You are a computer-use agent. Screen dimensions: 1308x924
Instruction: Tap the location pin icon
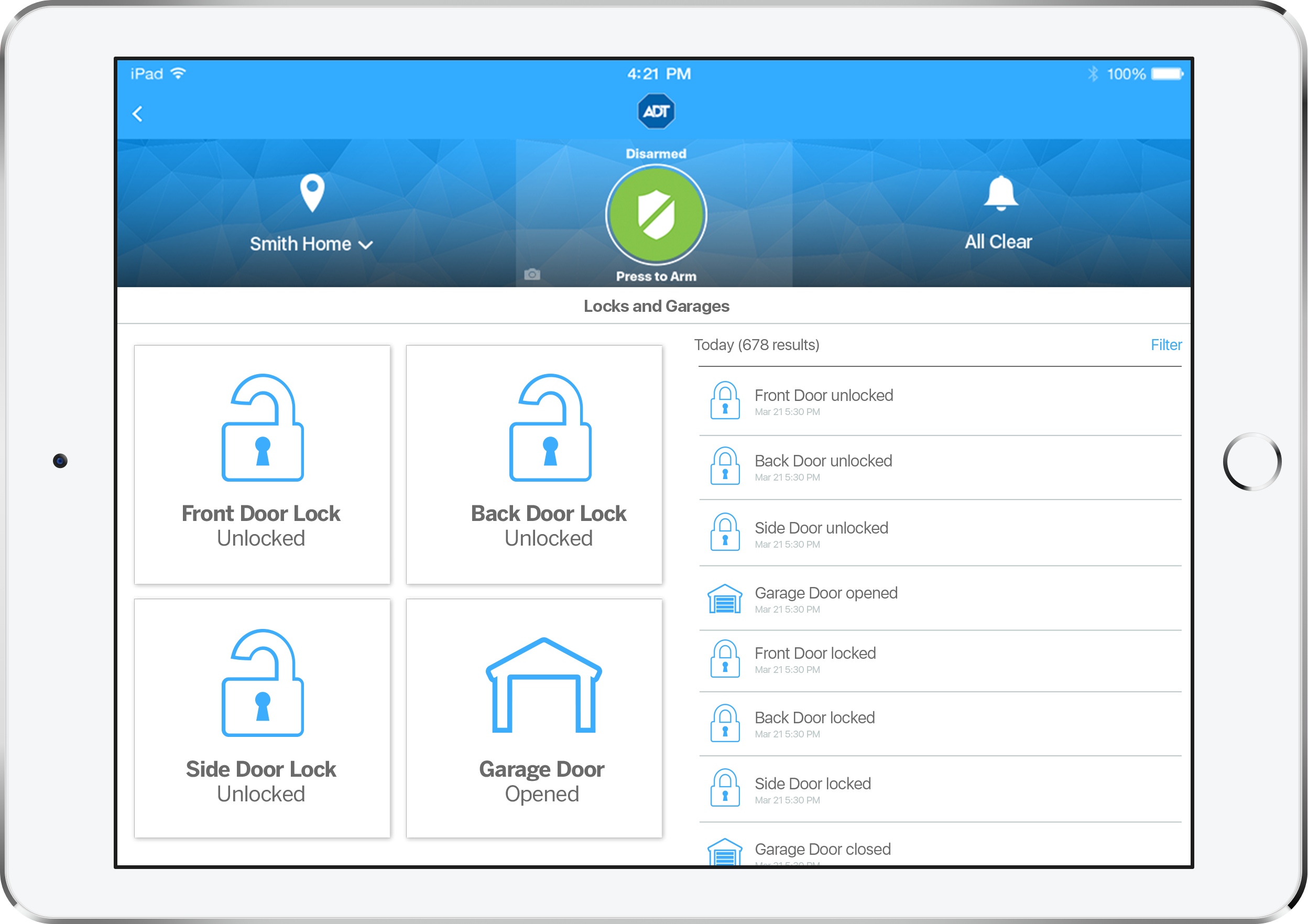click(x=312, y=193)
